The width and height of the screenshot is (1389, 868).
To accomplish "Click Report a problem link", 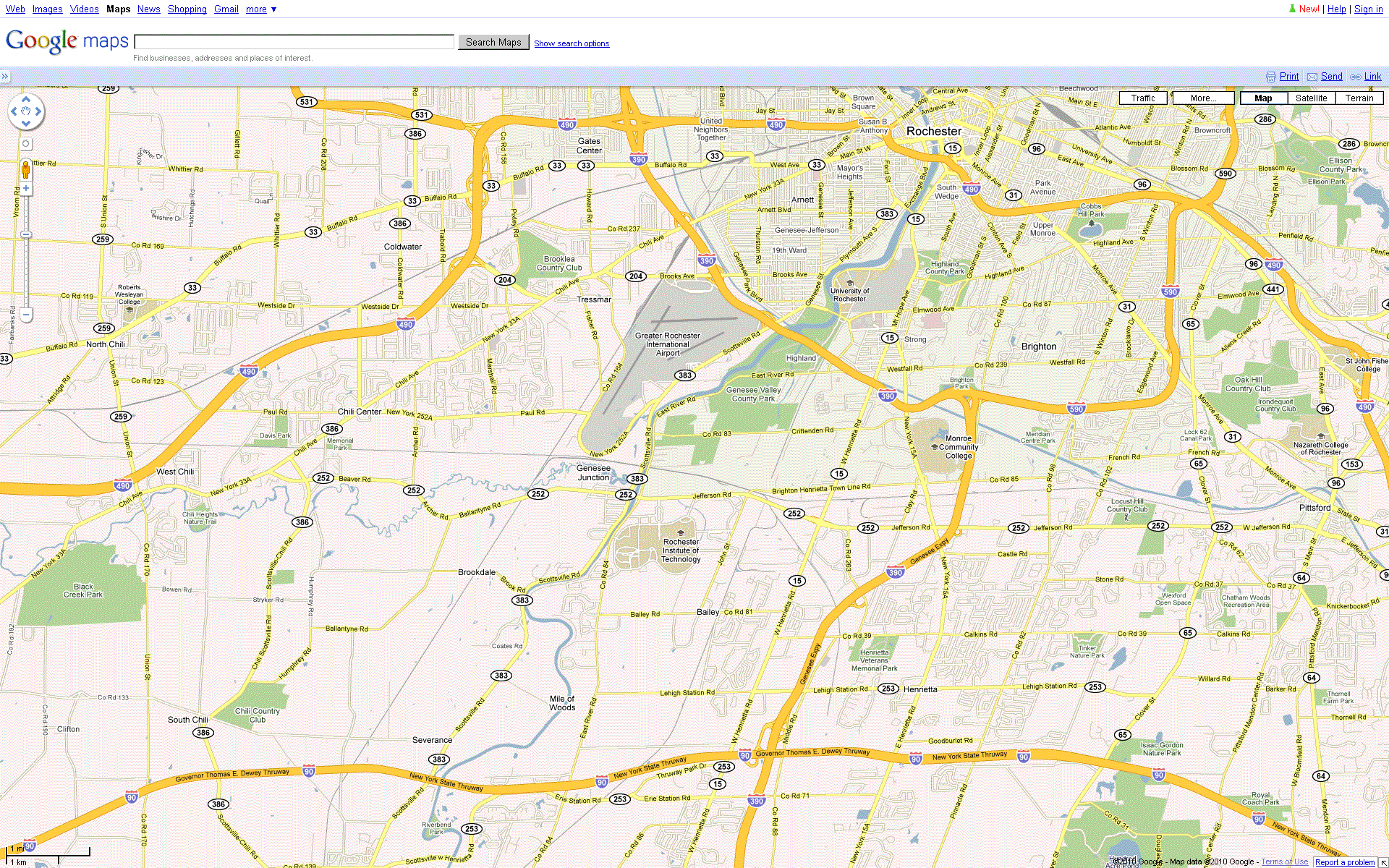I will click(x=1345, y=862).
